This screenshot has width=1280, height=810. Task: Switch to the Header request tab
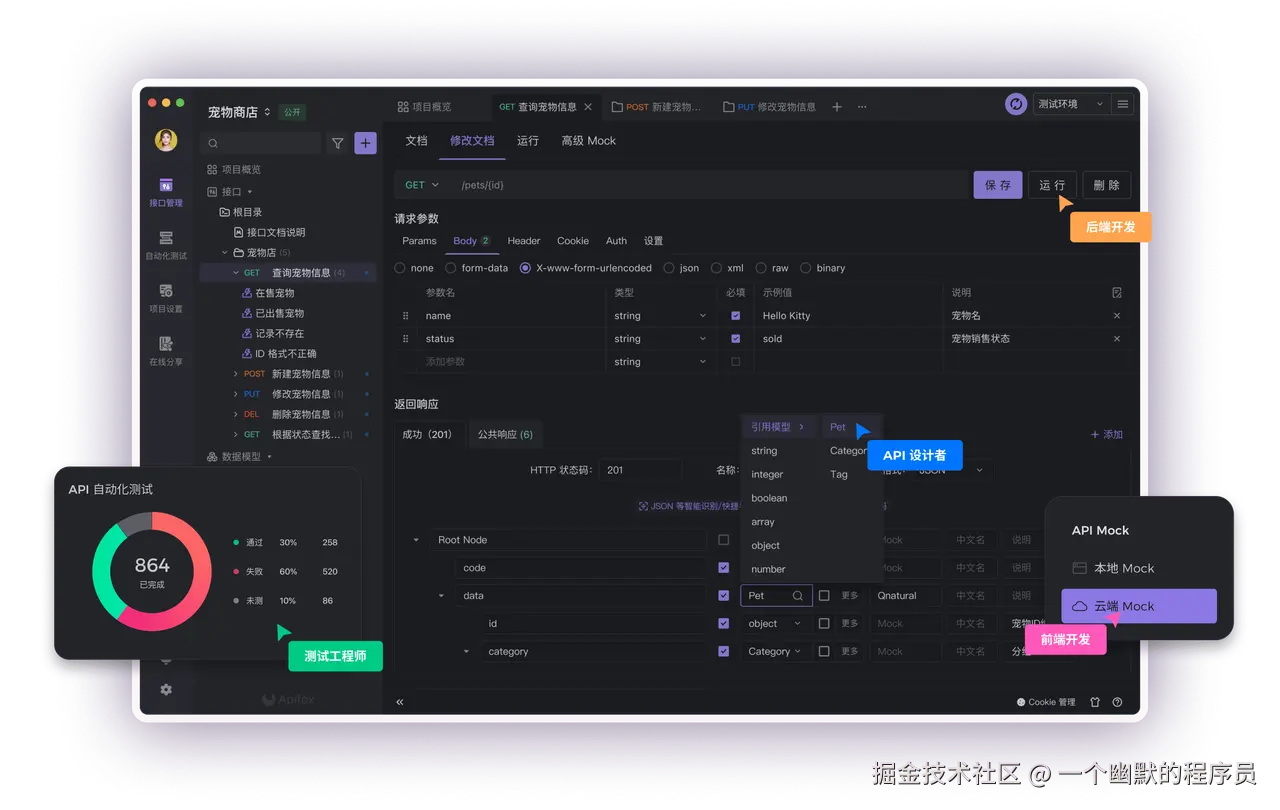coord(523,240)
